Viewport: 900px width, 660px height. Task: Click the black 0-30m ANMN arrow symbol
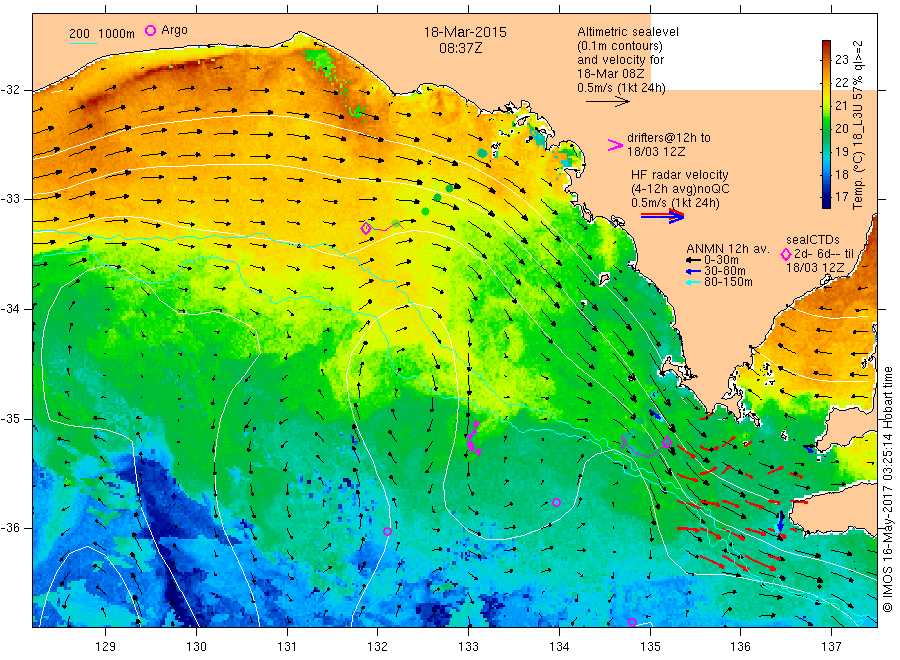694,260
